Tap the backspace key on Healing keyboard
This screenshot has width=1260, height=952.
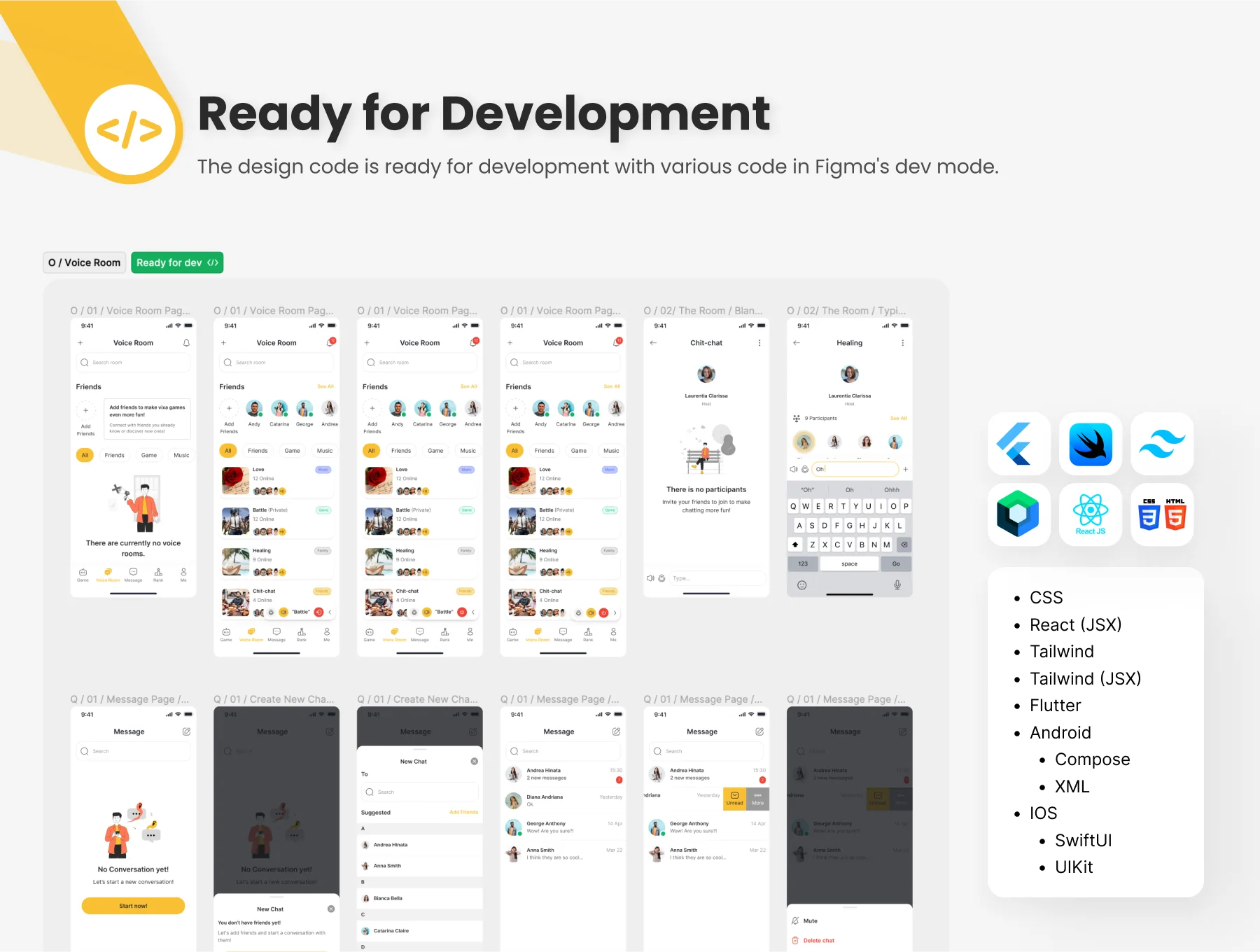[904, 545]
